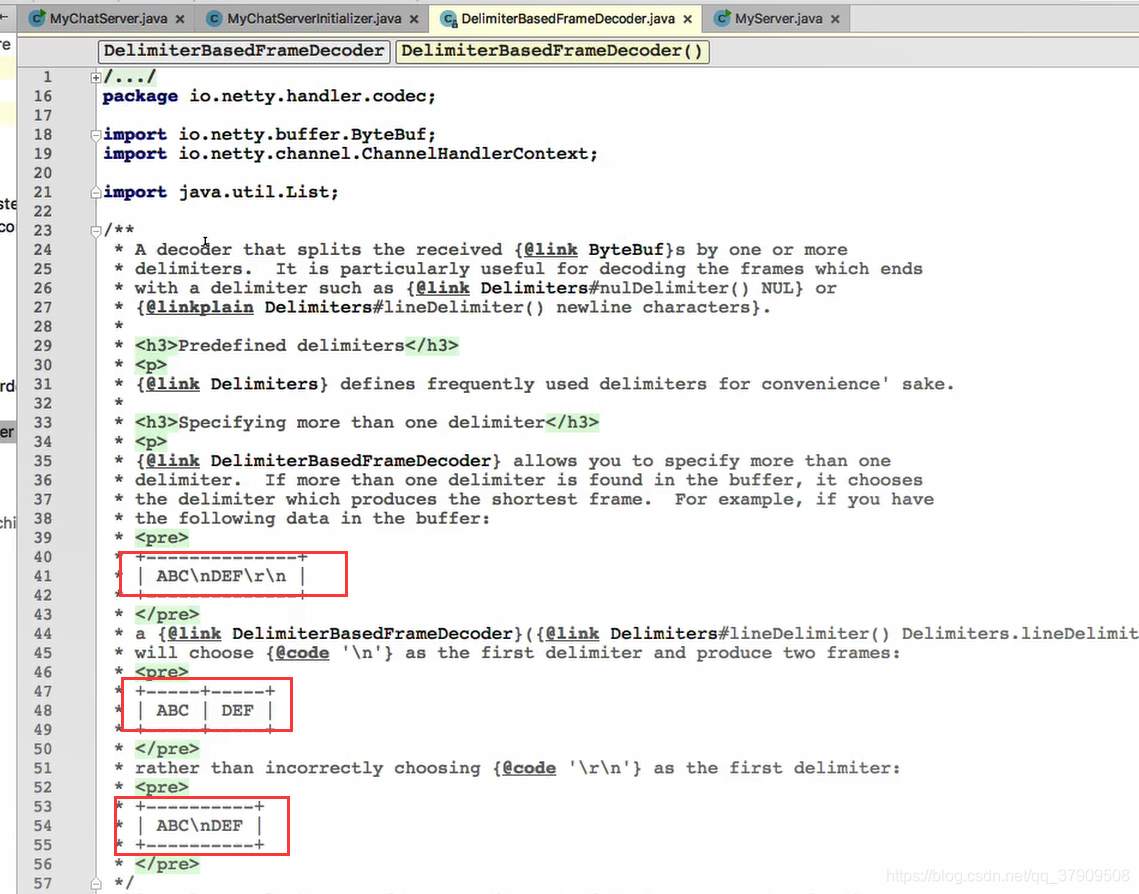Switch to the MyChatServer.java tab
This screenshot has height=894, width=1139.
pos(108,19)
